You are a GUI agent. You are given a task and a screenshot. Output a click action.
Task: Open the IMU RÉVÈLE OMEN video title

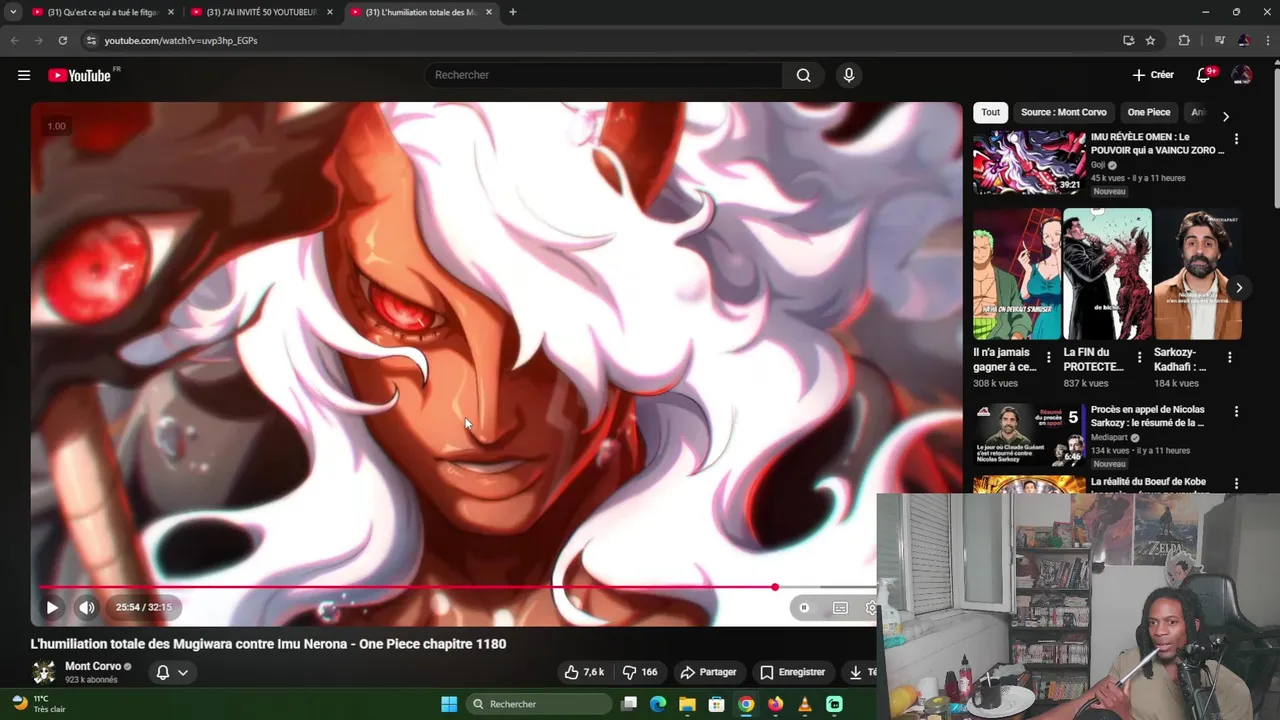[x=1157, y=143]
